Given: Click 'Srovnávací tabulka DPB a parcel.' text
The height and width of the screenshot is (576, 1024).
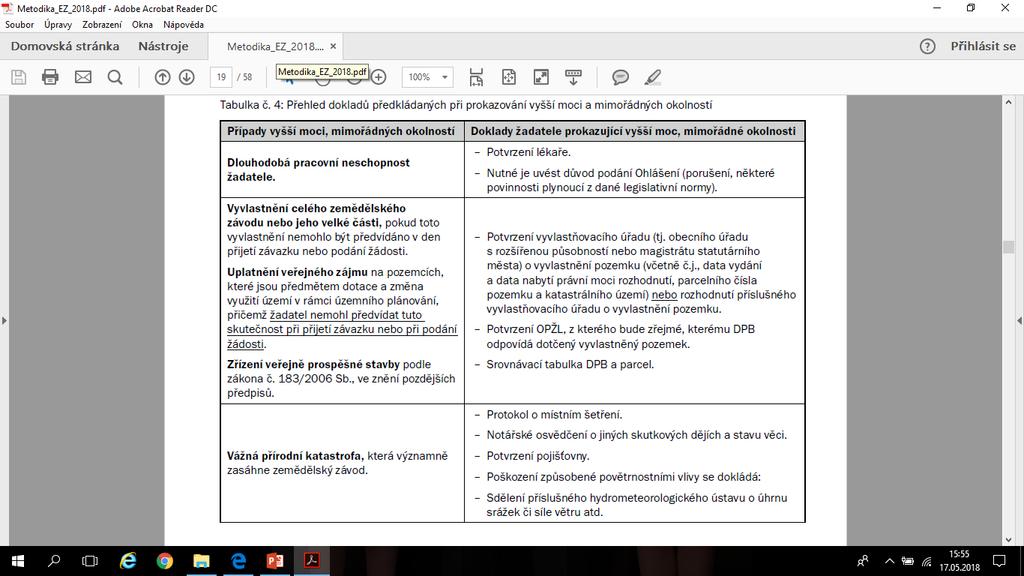Looking at the screenshot, I should pos(570,364).
